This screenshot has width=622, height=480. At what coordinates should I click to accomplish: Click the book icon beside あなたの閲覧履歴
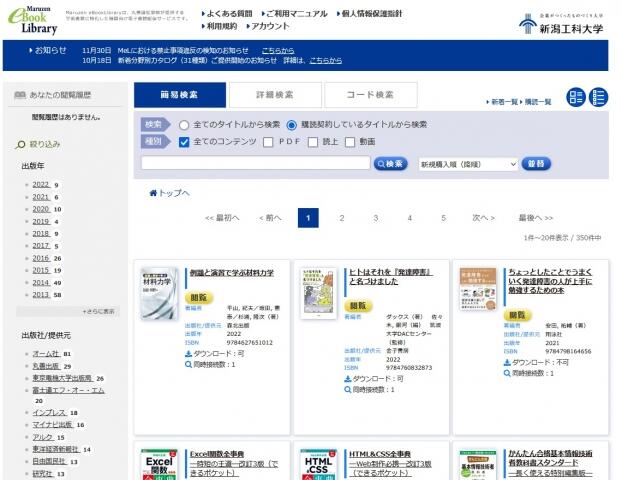pos(20,96)
